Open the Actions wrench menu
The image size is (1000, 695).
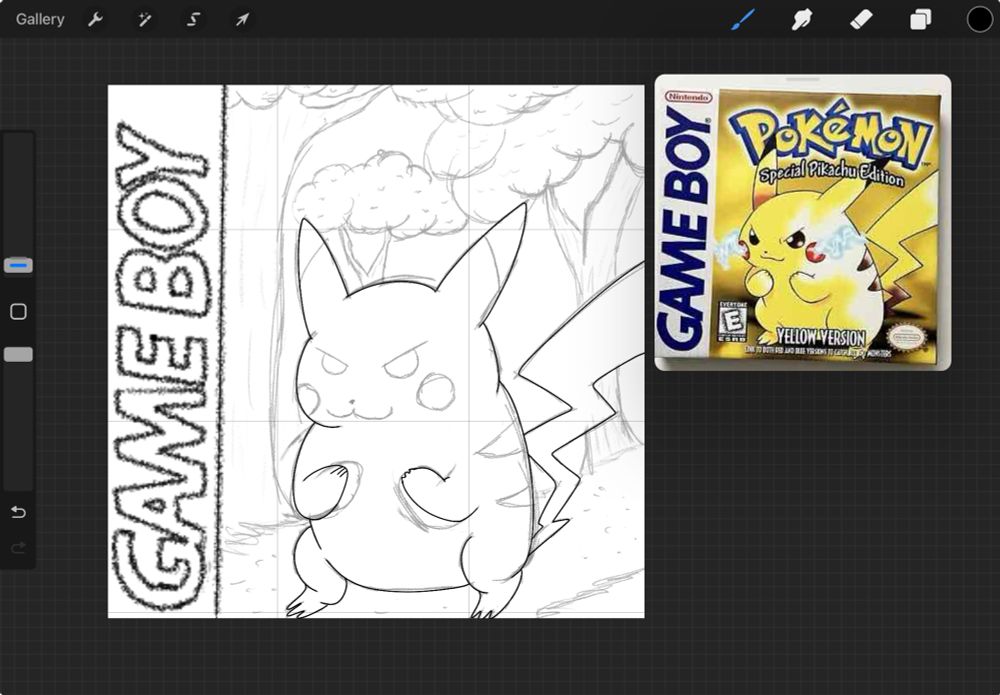point(95,19)
